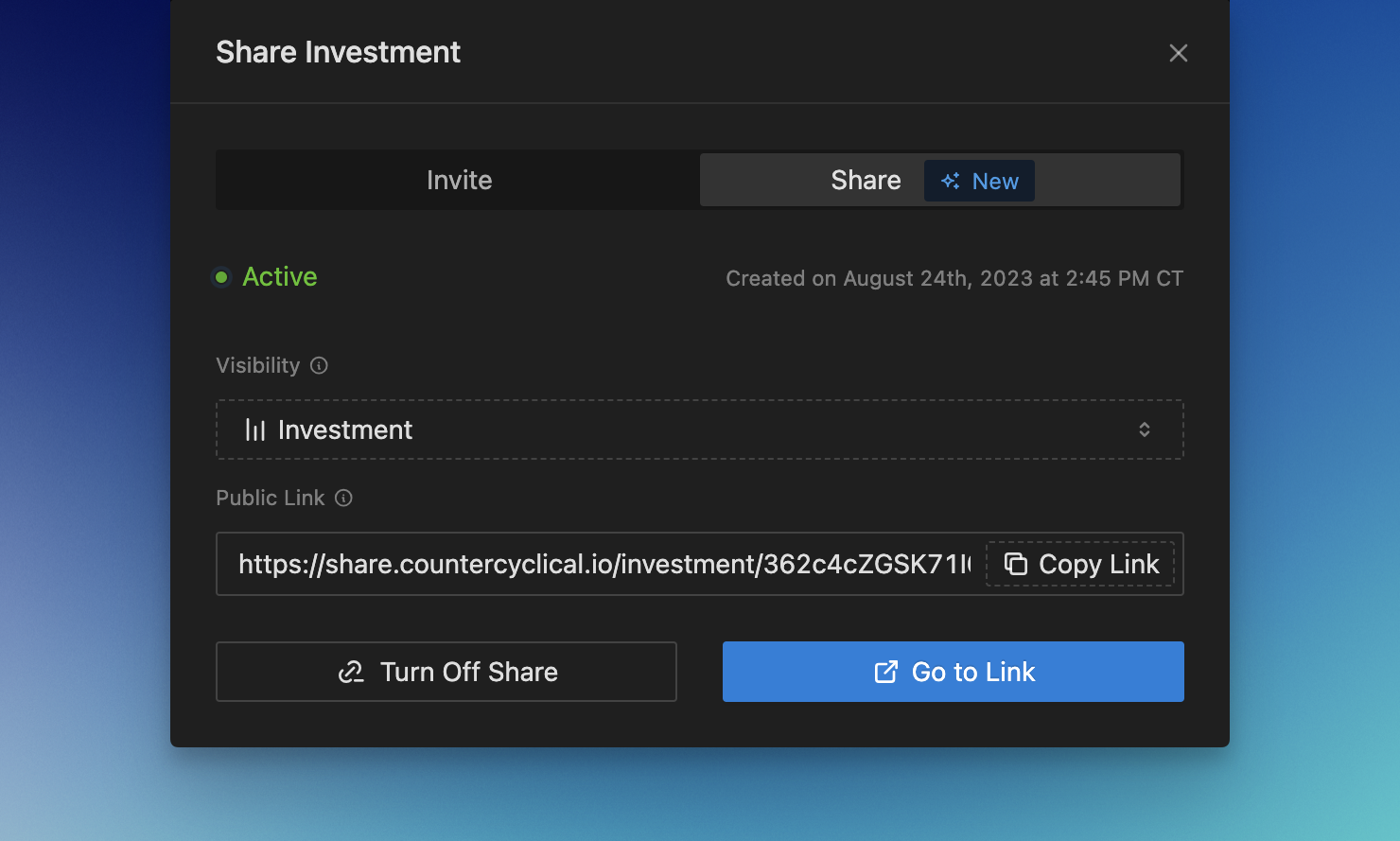Screen dimensions: 1400x841
Task: Click the green Active status dot
Action: 221,277
